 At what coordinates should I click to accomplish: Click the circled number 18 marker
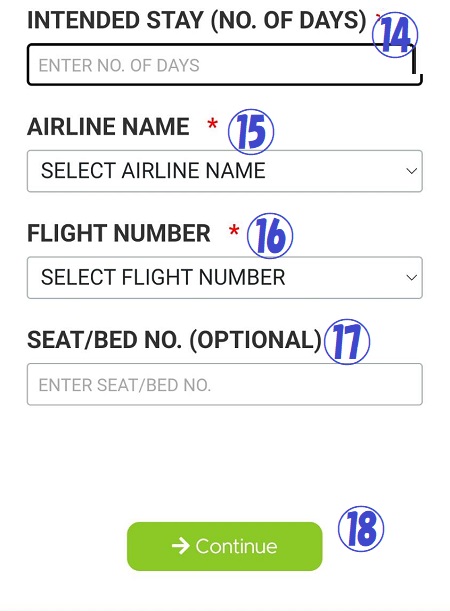(x=361, y=529)
